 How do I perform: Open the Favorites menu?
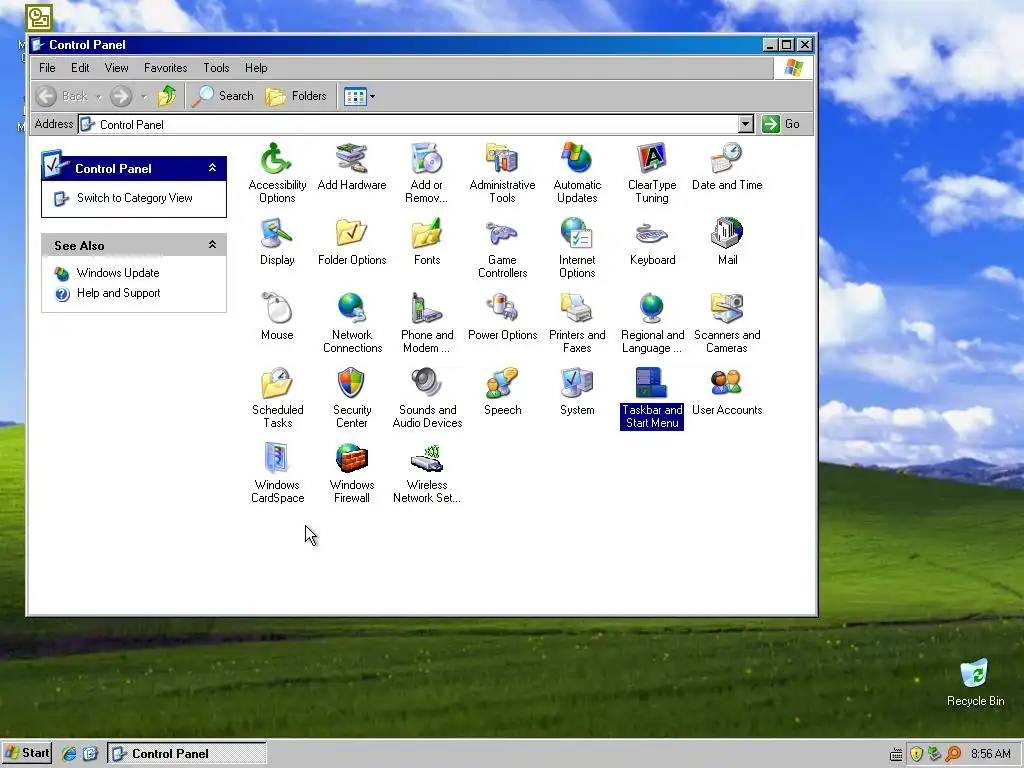165,68
